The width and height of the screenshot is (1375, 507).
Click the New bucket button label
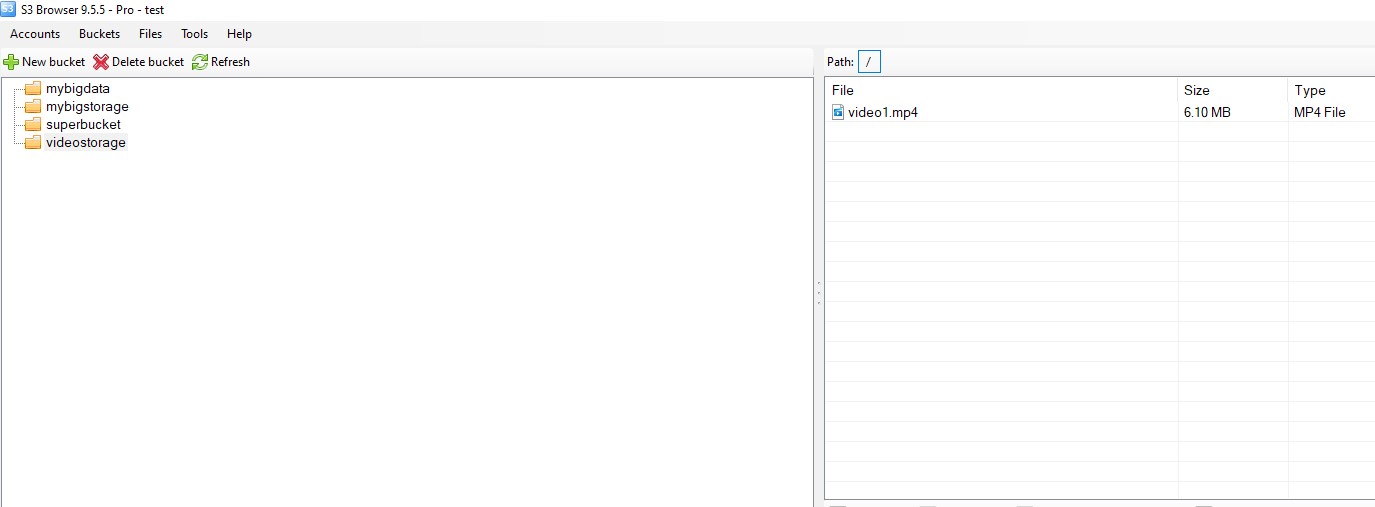(54, 62)
